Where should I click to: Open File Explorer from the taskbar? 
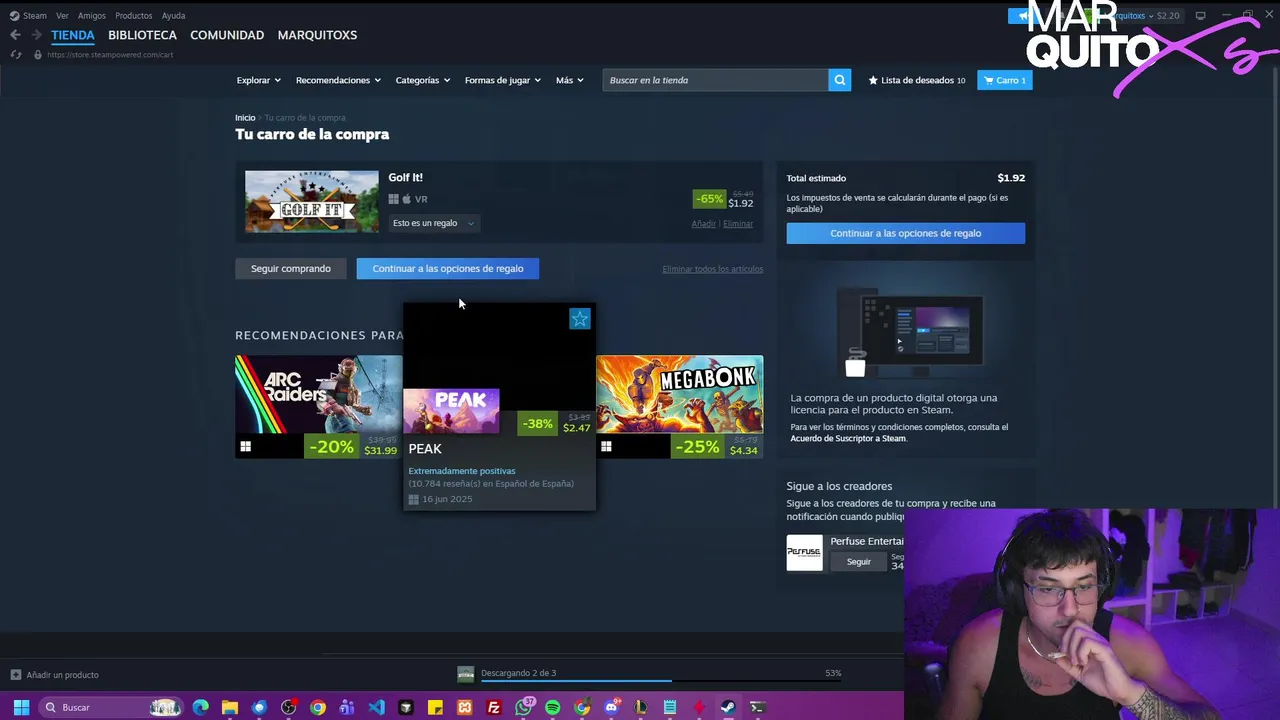point(230,707)
